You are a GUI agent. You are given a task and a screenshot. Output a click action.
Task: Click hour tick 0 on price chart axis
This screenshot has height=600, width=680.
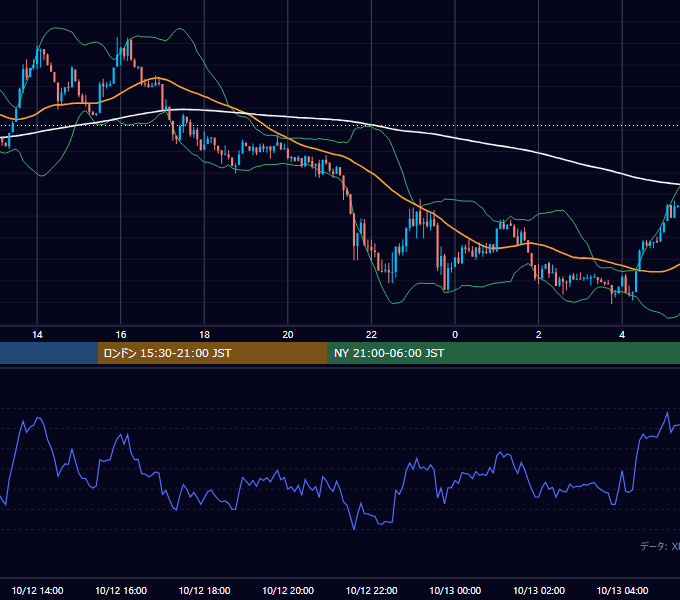455,335
